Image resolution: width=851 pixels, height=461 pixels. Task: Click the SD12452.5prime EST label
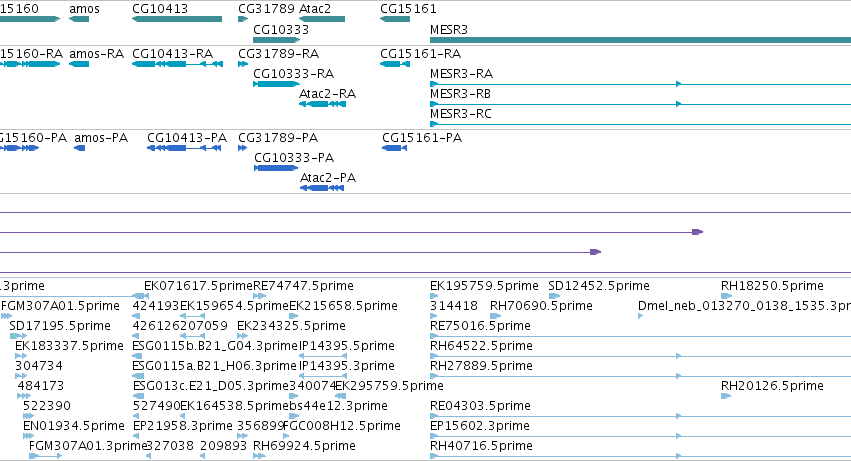pyautogui.click(x=599, y=286)
